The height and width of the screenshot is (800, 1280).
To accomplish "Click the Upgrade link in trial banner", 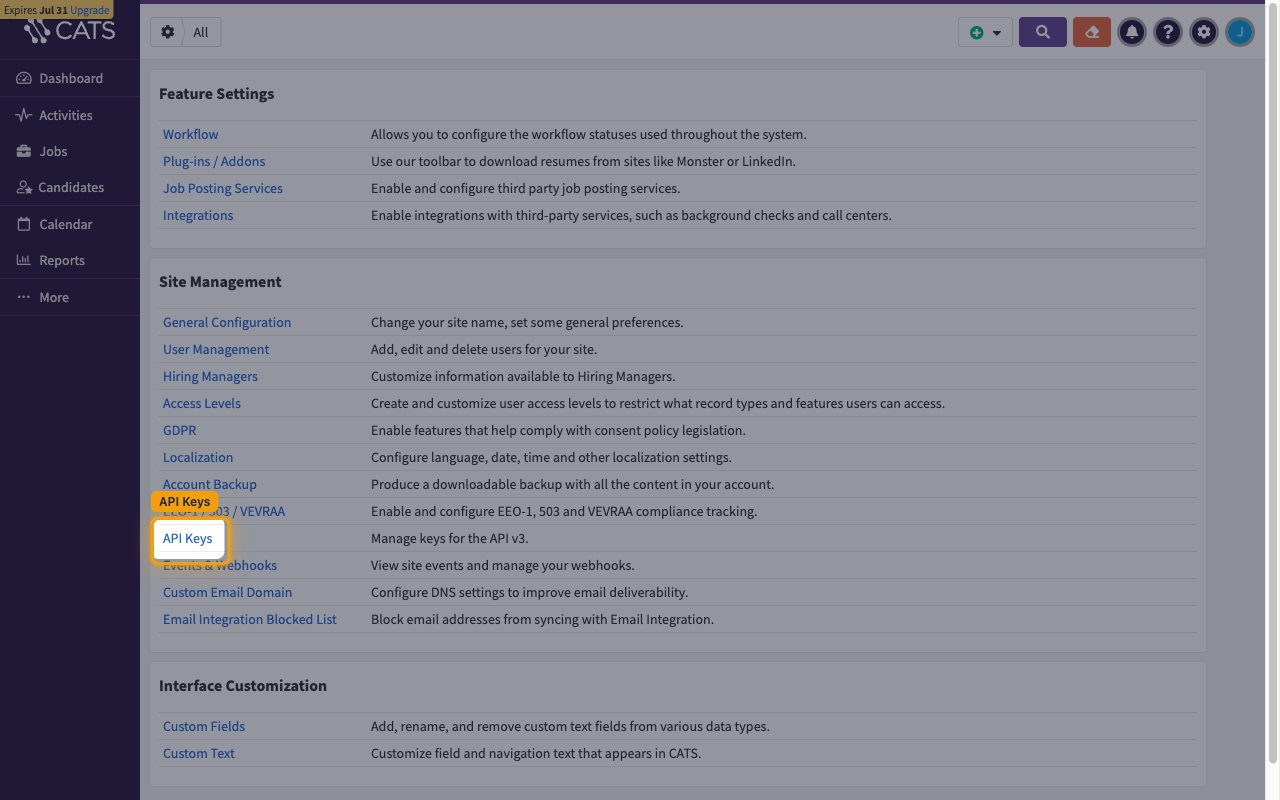I will tap(90, 10).
